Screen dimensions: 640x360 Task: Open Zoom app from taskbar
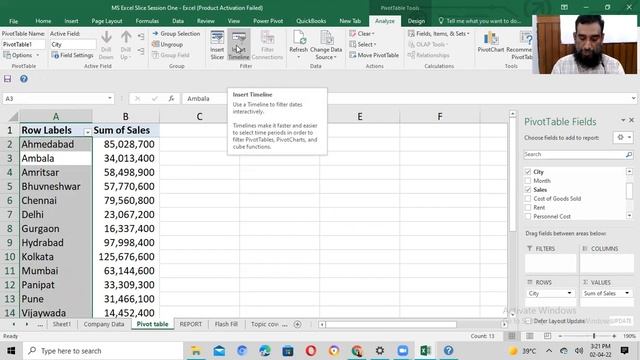point(403,351)
